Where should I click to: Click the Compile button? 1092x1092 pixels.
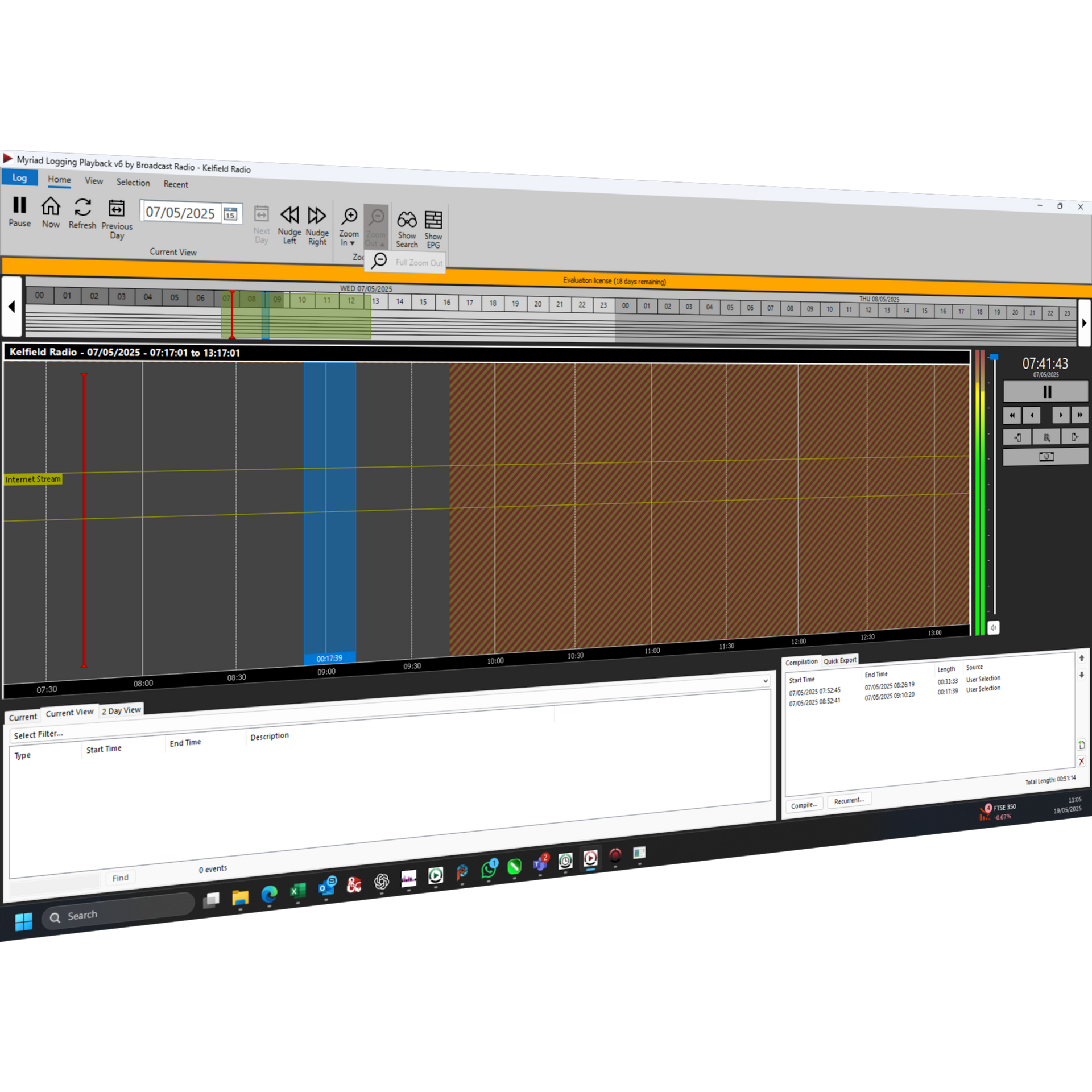click(804, 804)
